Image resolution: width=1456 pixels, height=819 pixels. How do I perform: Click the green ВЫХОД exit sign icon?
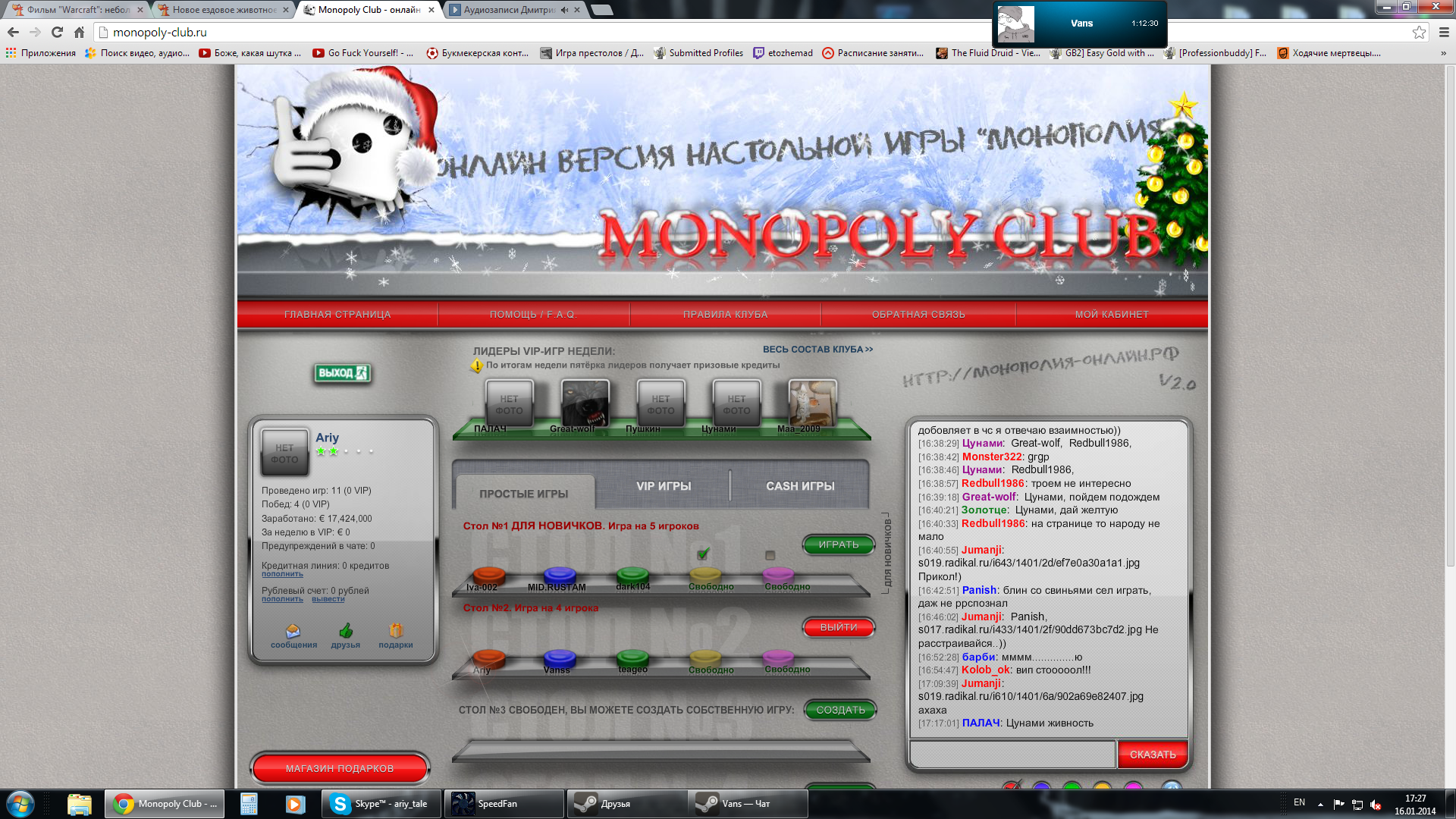coord(342,373)
